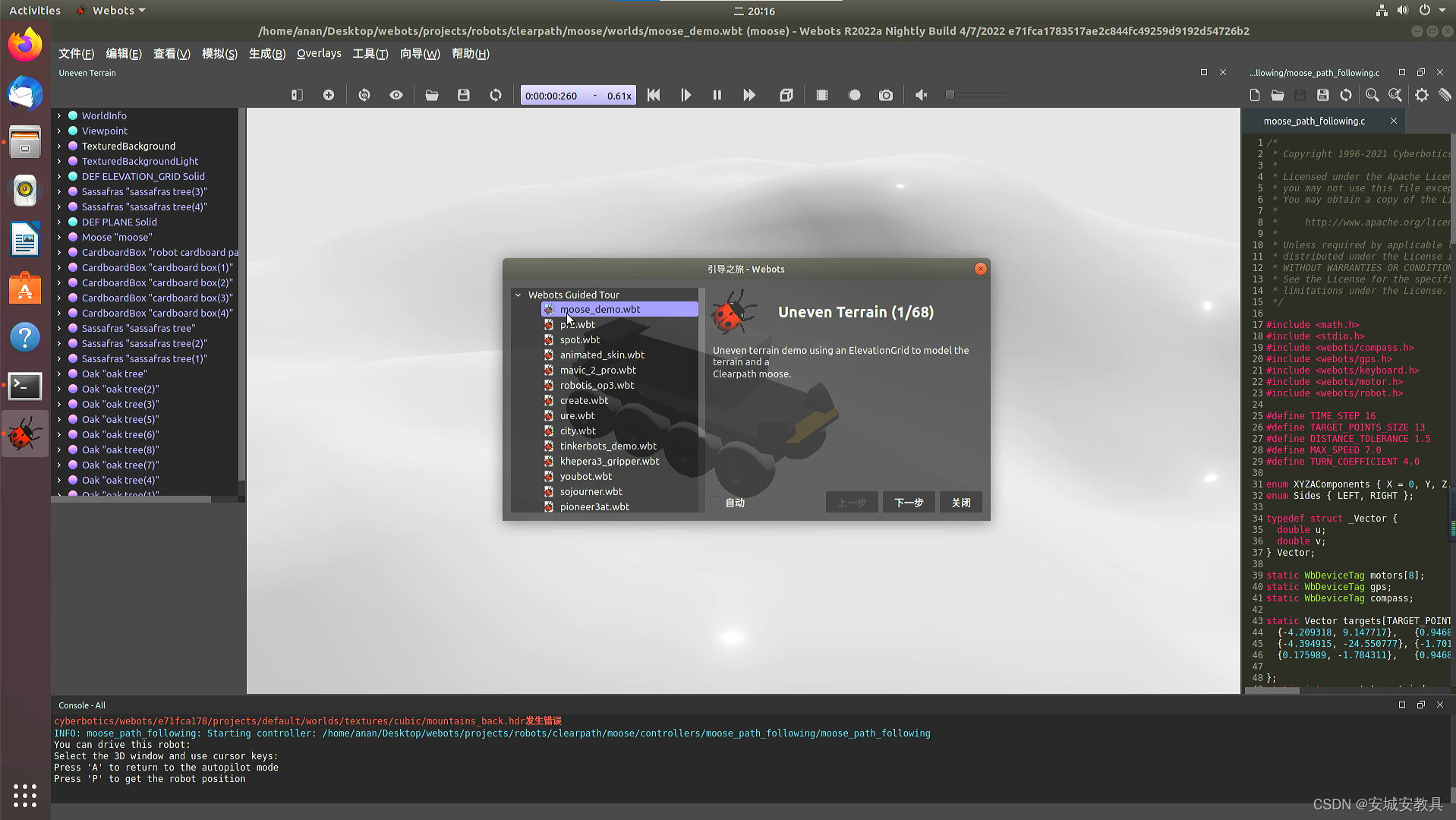
Task: Expand the DEF PLANE Solid node
Action: (59, 222)
